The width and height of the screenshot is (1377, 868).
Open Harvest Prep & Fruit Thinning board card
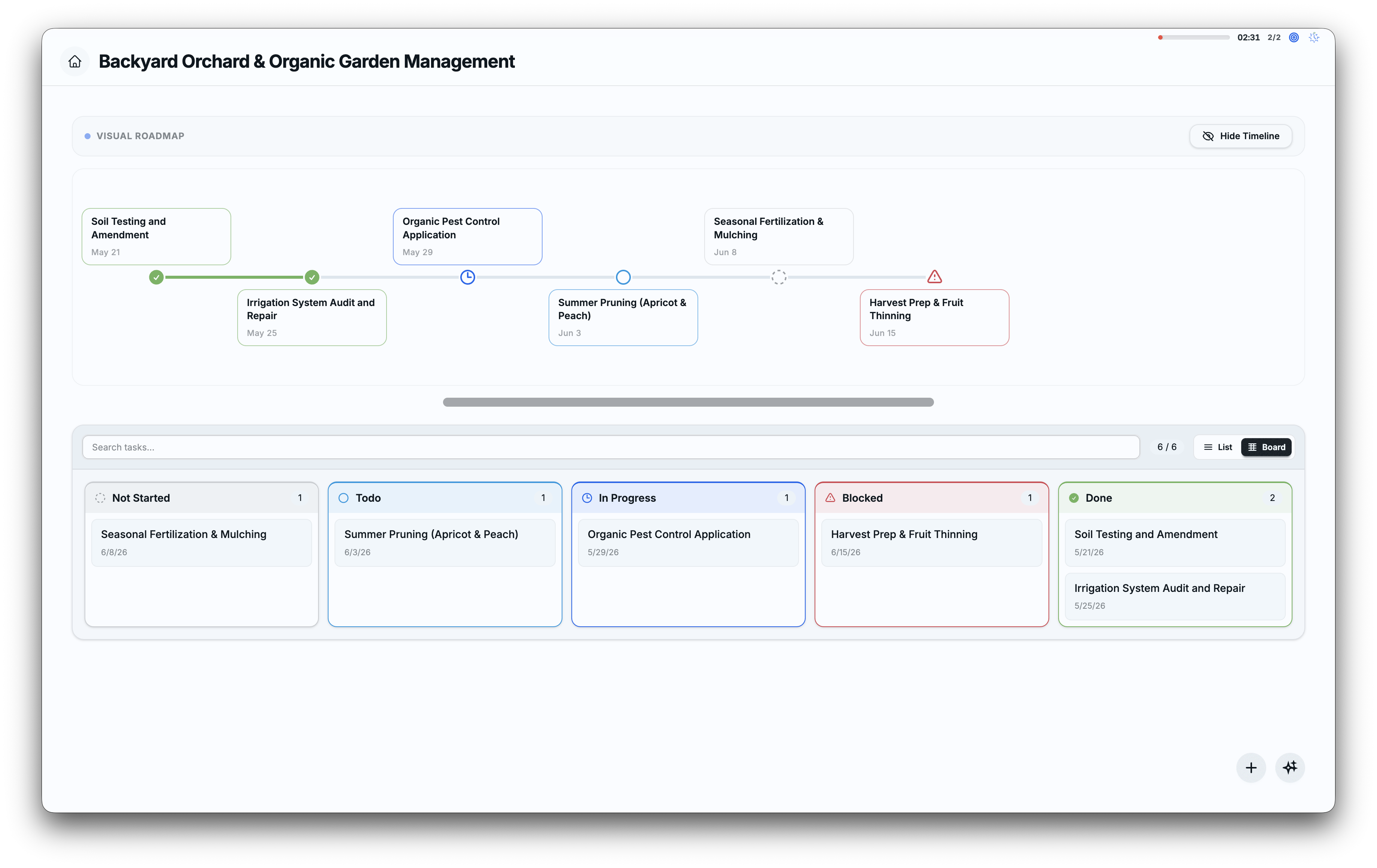pos(932,542)
